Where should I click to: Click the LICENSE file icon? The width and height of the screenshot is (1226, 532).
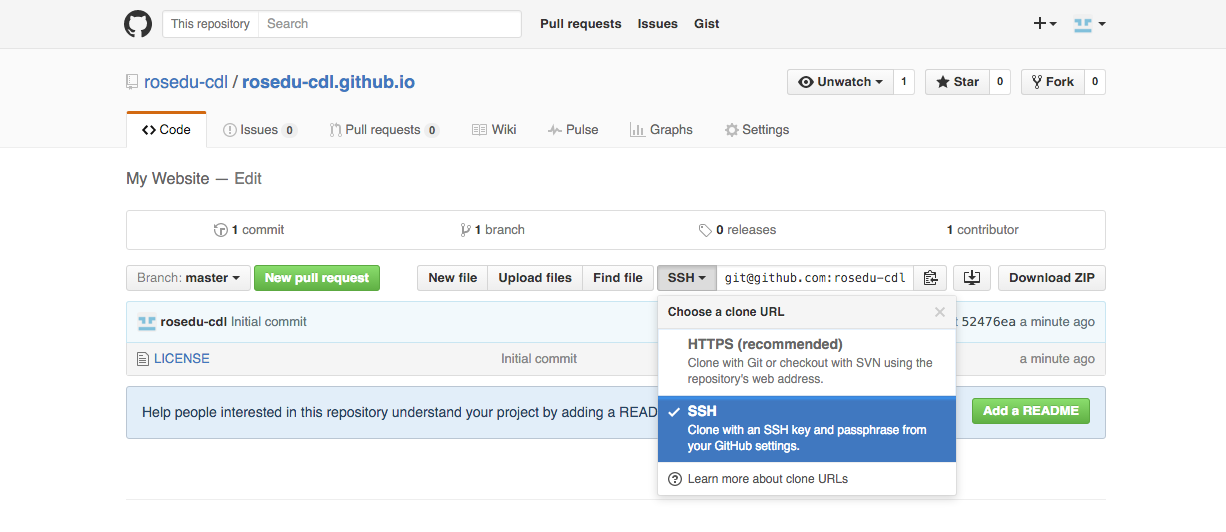(x=143, y=358)
